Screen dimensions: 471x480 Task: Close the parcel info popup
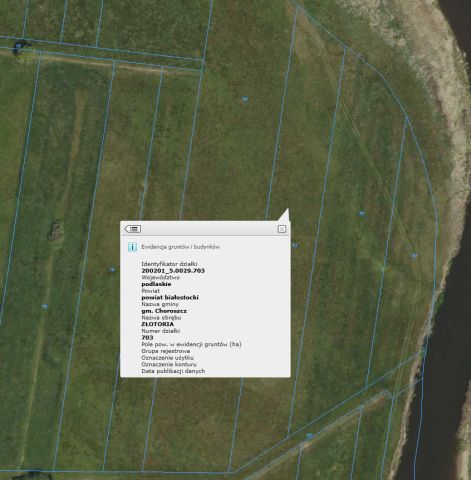[x=282, y=229]
